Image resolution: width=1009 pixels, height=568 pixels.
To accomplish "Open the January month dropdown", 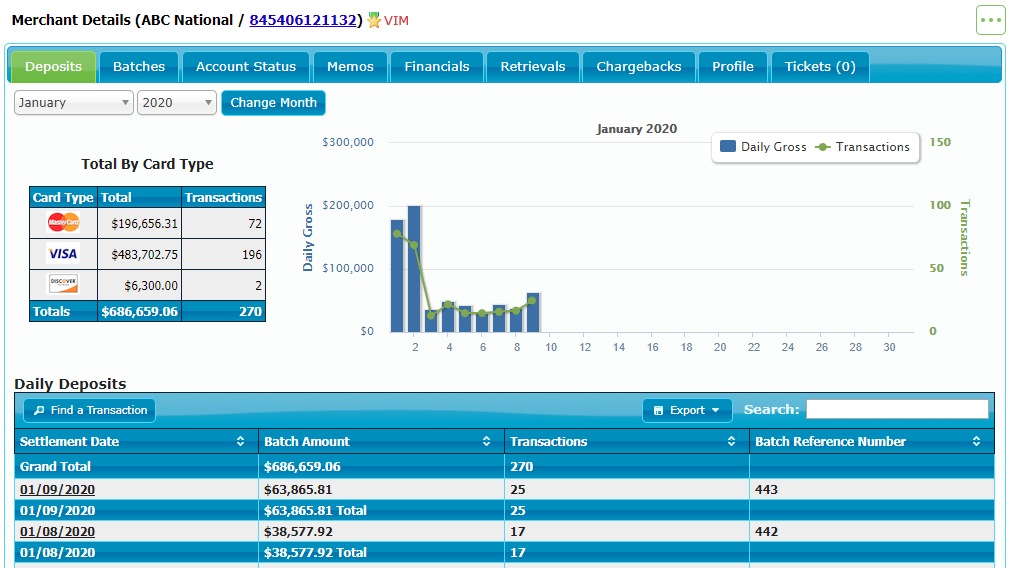I will [73, 103].
